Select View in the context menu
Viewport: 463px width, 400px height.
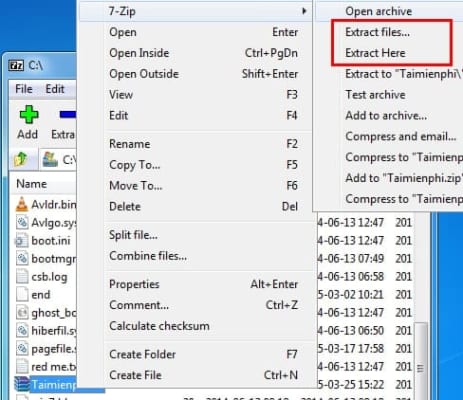point(204,95)
